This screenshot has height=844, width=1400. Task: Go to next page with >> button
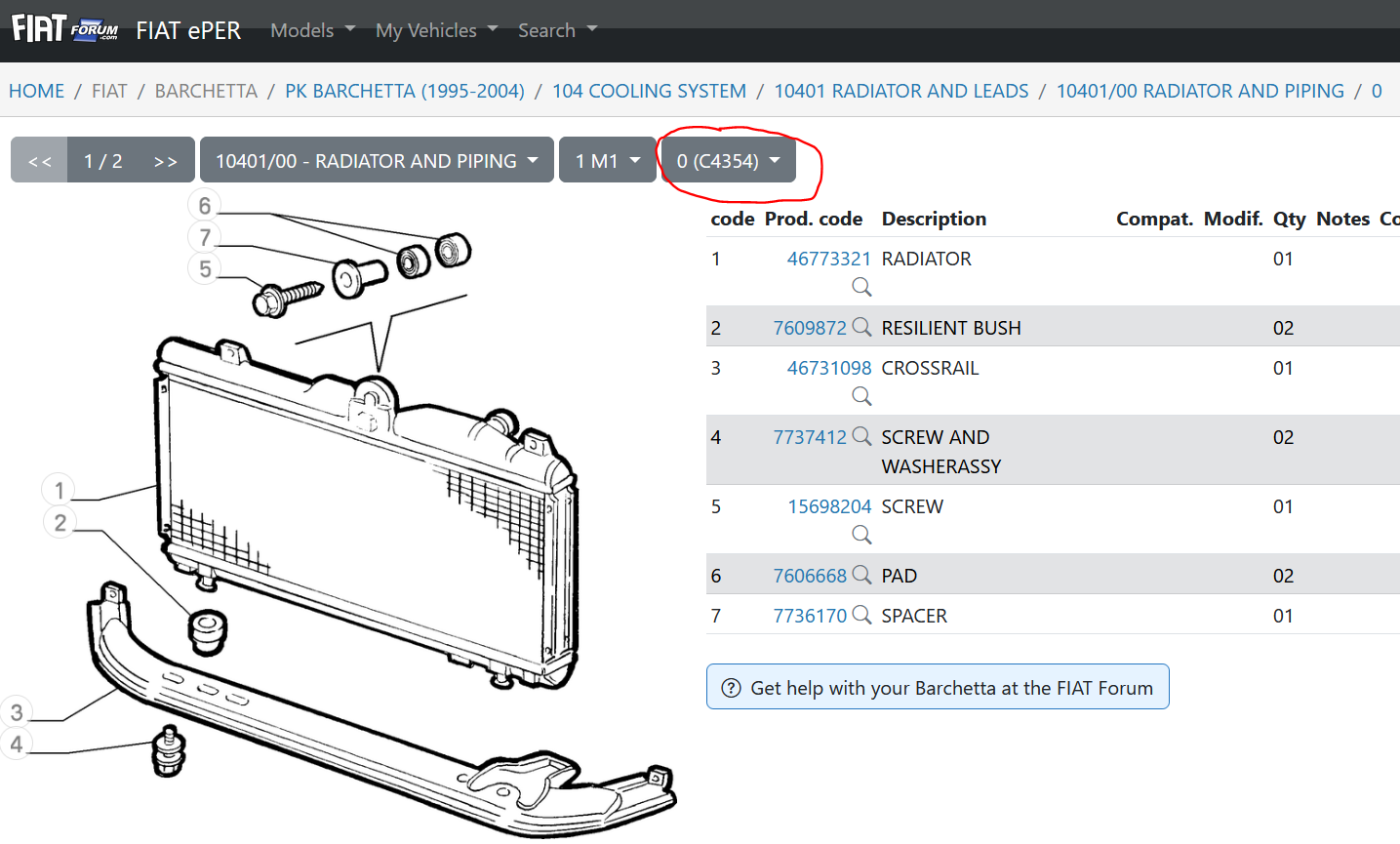[166, 161]
